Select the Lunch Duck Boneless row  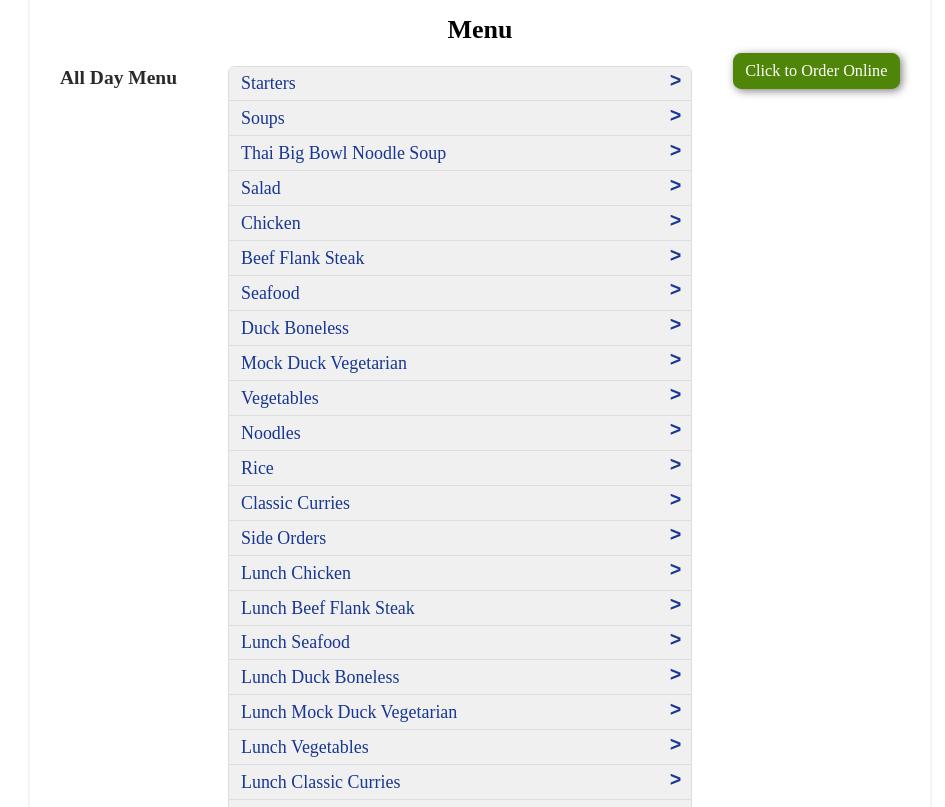pyautogui.click(x=319, y=677)
